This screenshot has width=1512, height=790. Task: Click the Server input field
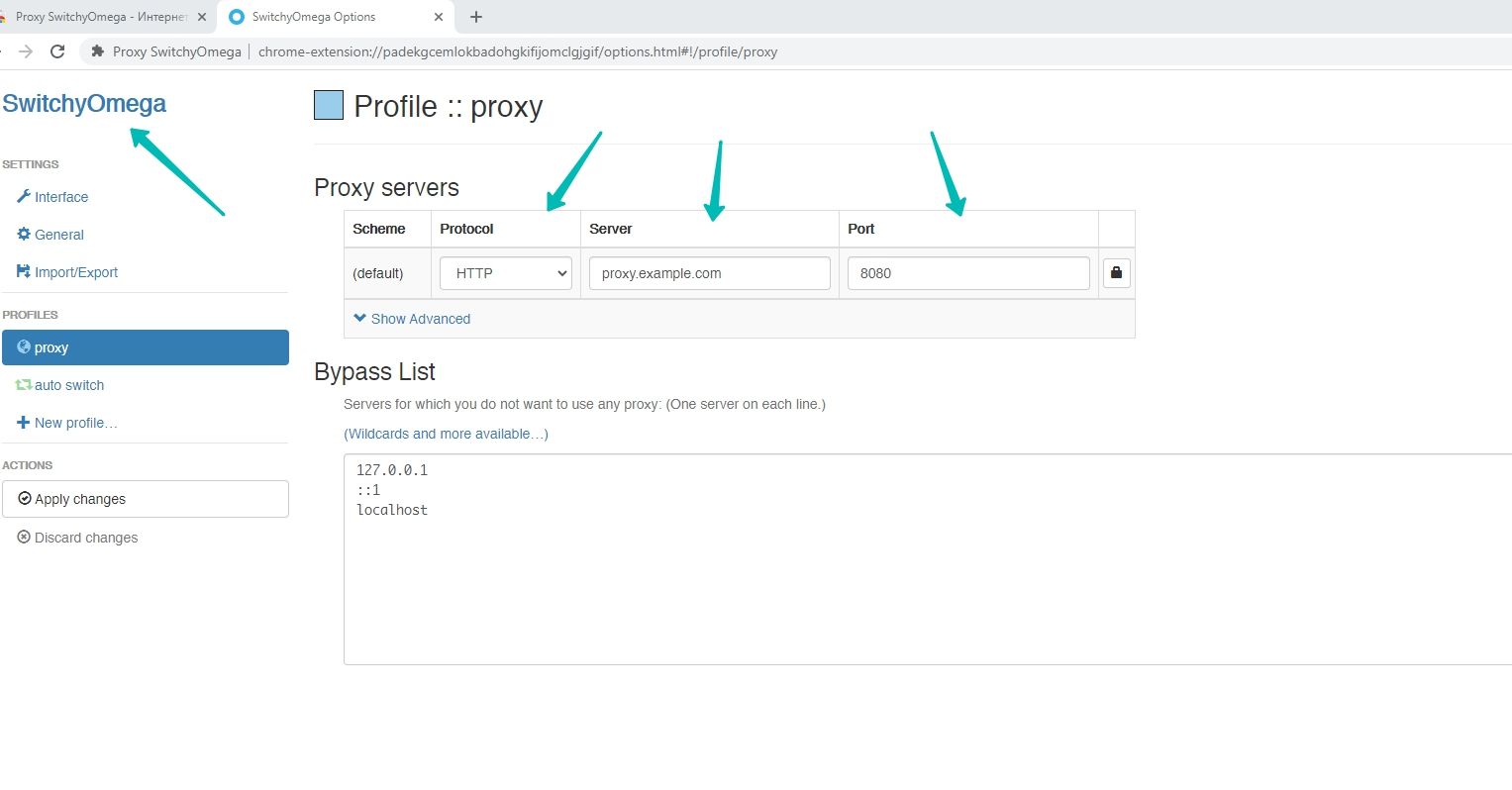pyautogui.click(x=710, y=273)
